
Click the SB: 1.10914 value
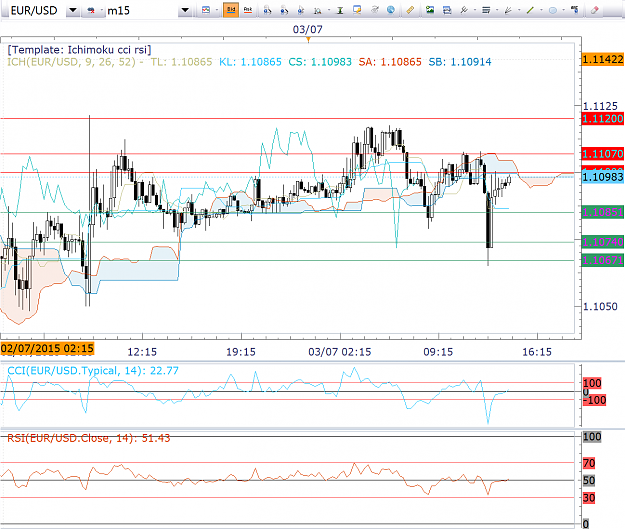[x=460, y=62]
